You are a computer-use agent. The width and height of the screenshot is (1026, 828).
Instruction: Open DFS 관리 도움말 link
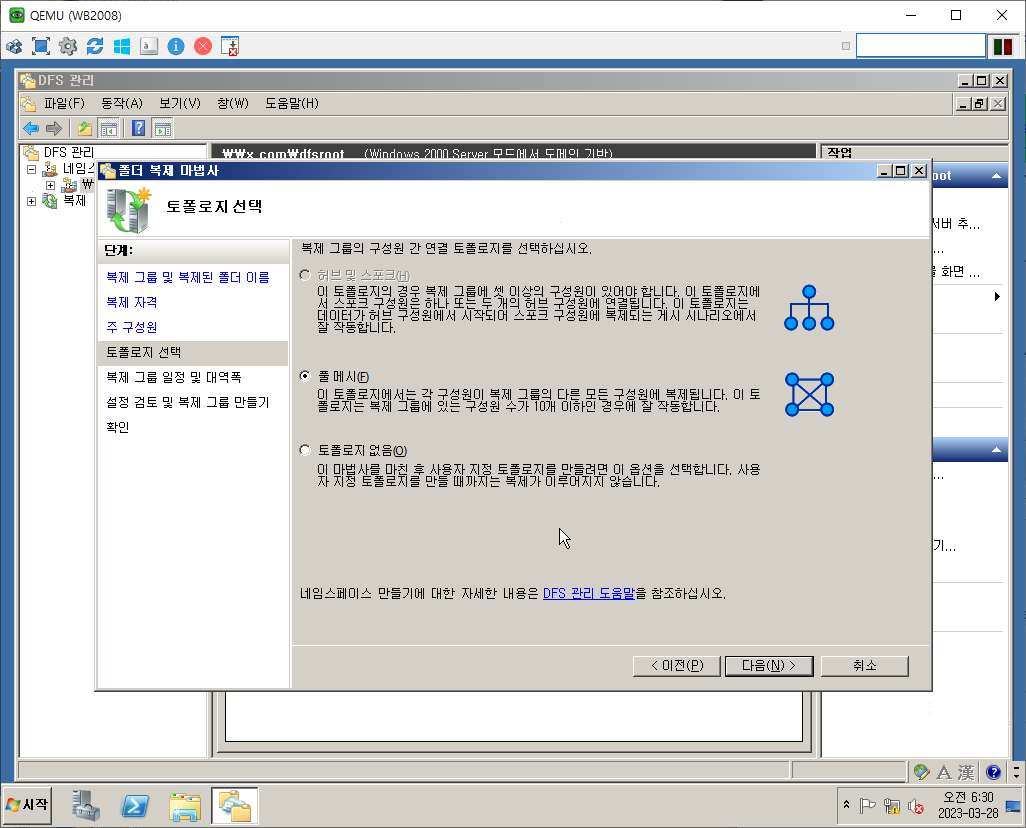pyautogui.click(x=589, y=593)
